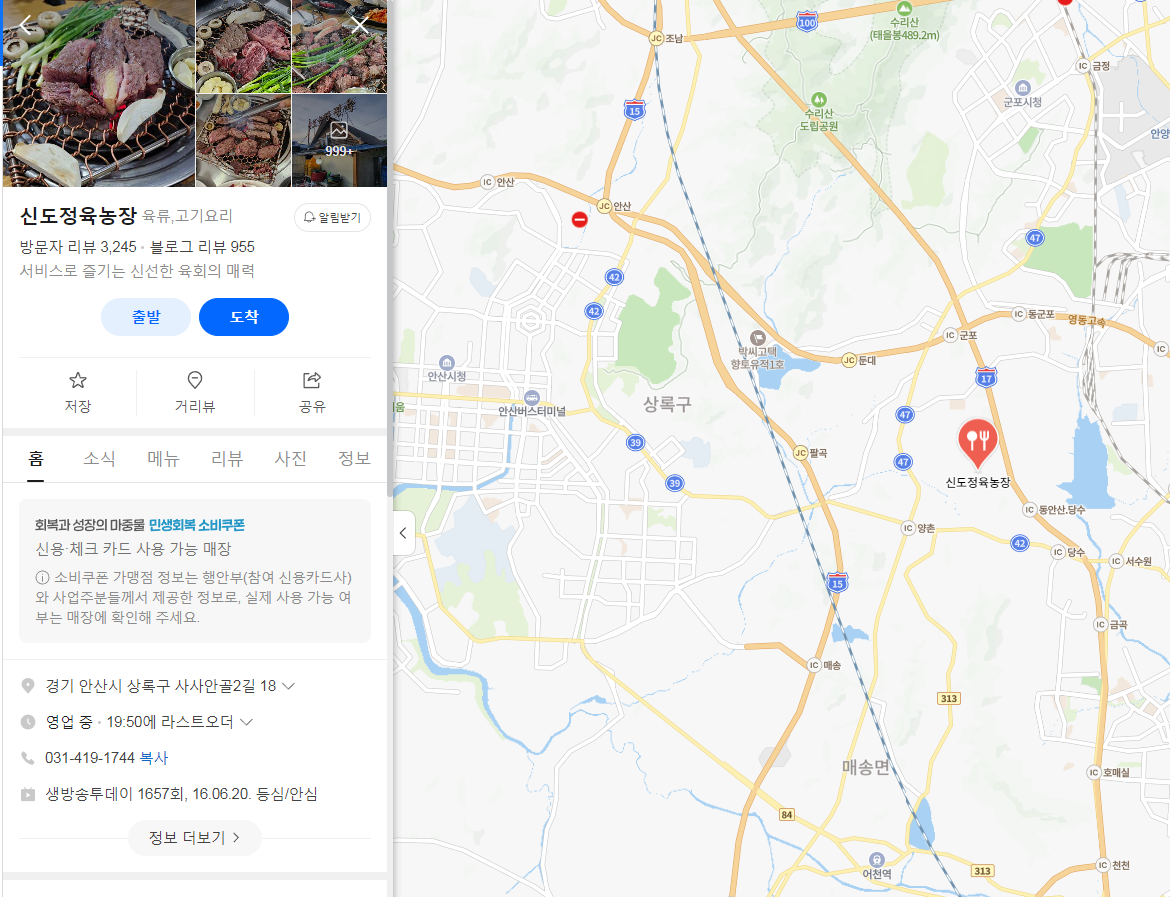Copy the phone number via 복사 link
This screenshot has height=897, width=1170.
click(x=154, y=758)
